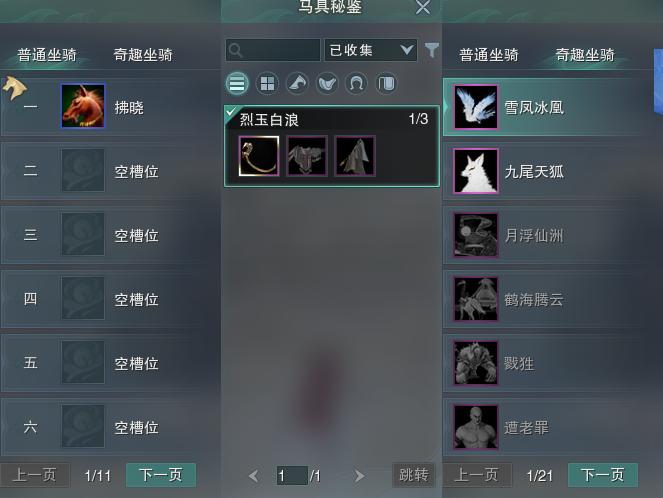Open the 已收集 dropdown

coord(371,50)
